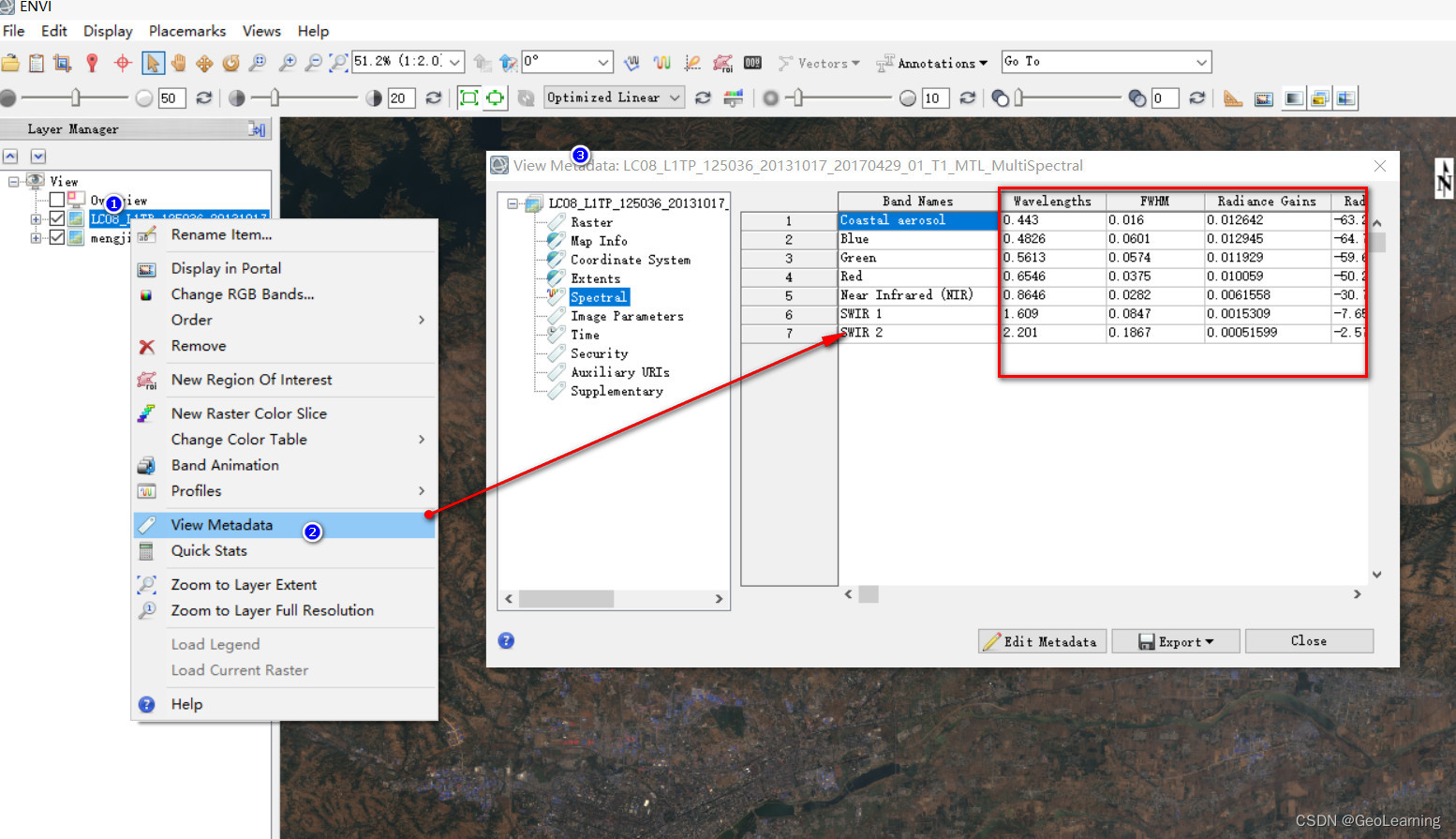
Task: Open the Display menu
Action: 108,31
